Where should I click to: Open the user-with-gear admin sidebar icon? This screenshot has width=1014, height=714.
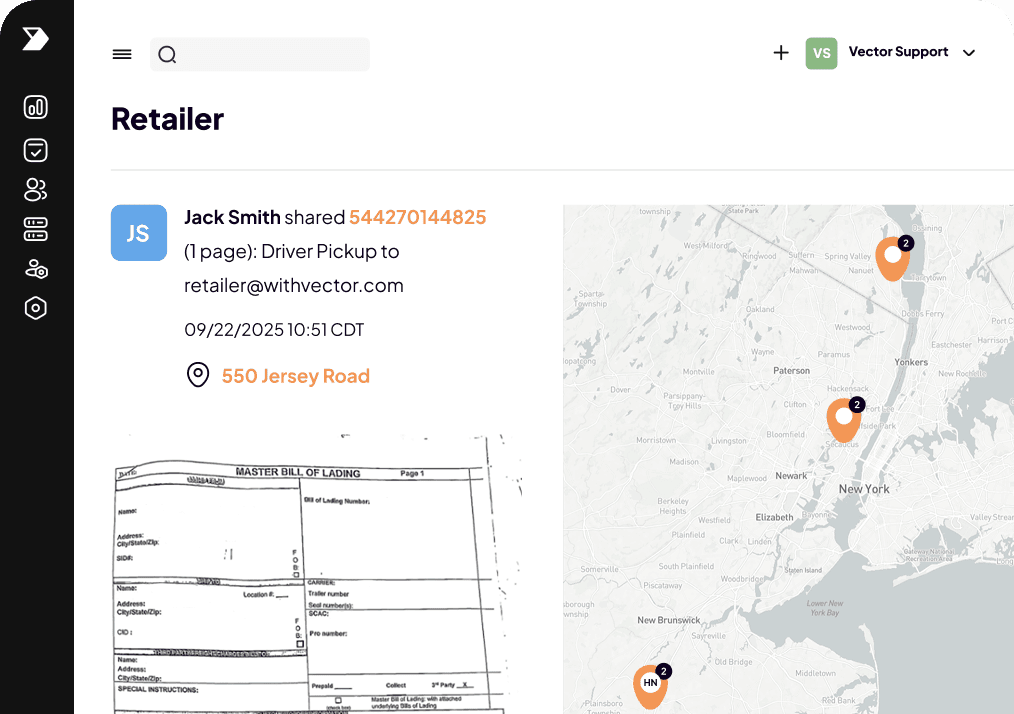coord(36,269)
